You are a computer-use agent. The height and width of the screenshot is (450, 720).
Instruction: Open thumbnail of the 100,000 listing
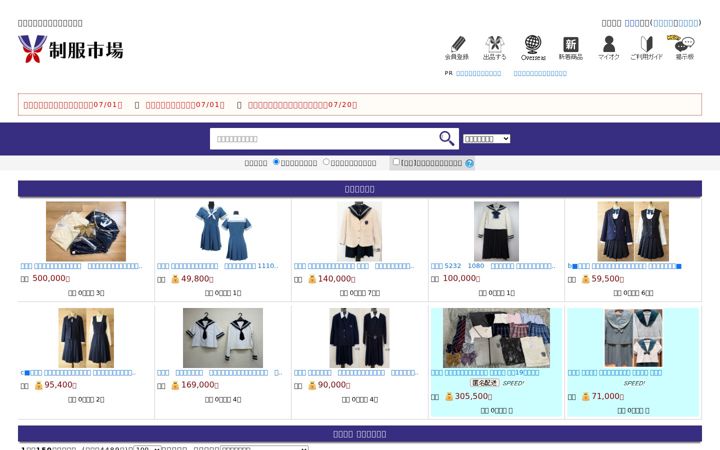pyautogui.click(x=496, y=231)
